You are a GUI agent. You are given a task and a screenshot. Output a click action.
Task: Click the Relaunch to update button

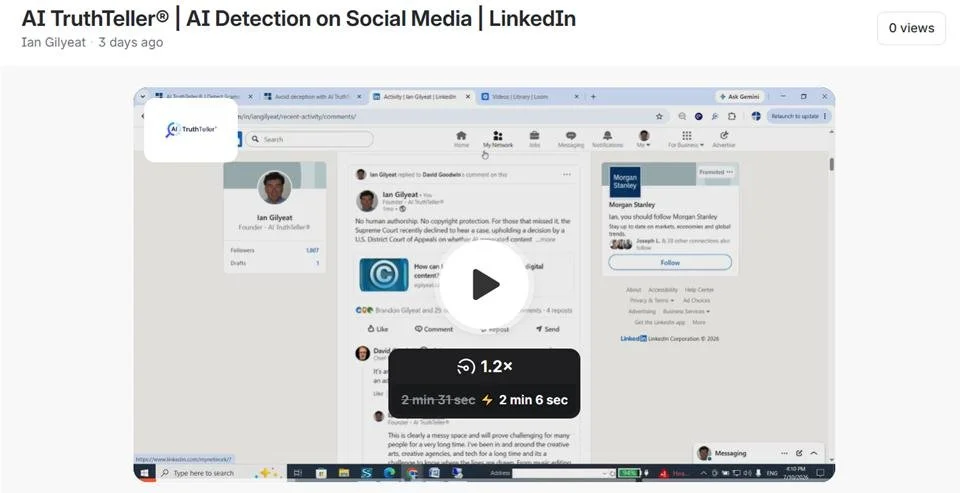(x=798, y=116)
